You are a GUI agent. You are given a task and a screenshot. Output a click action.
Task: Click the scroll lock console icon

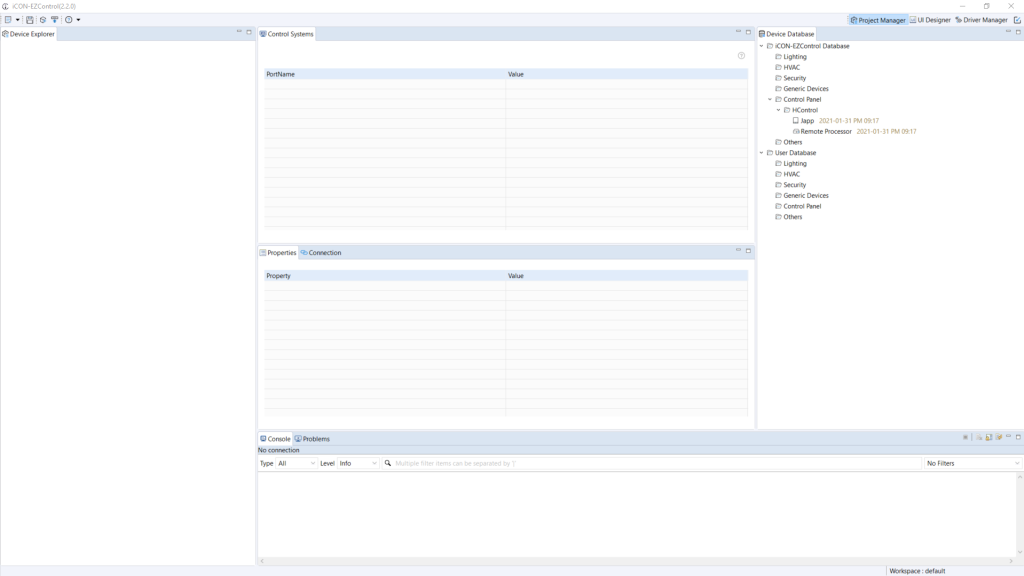[x=989, y=438]
